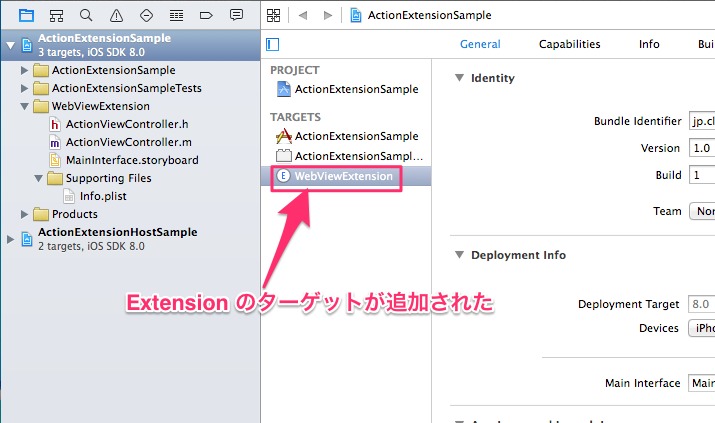Image resolution: width=715 pixels, height=423 pixels.
Task: Select ActionExtensionSample under PROJECT
Action: click(x=346, y=89)
